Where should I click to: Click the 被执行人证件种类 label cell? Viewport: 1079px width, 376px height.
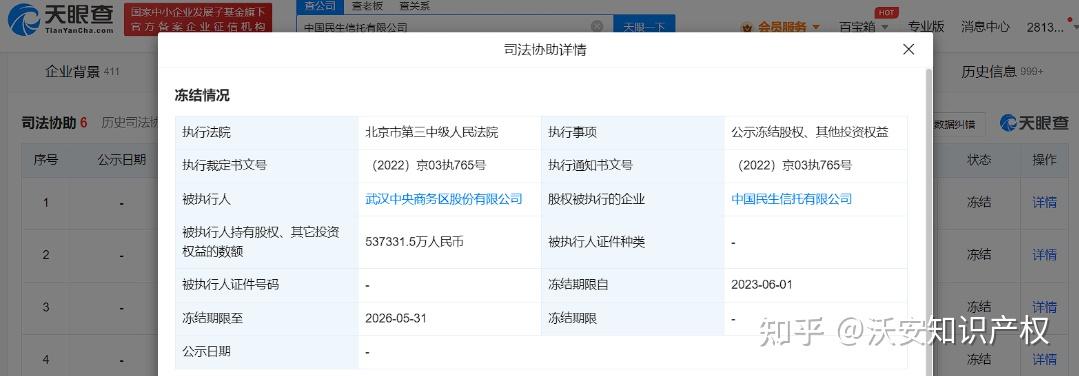(633, 242)
